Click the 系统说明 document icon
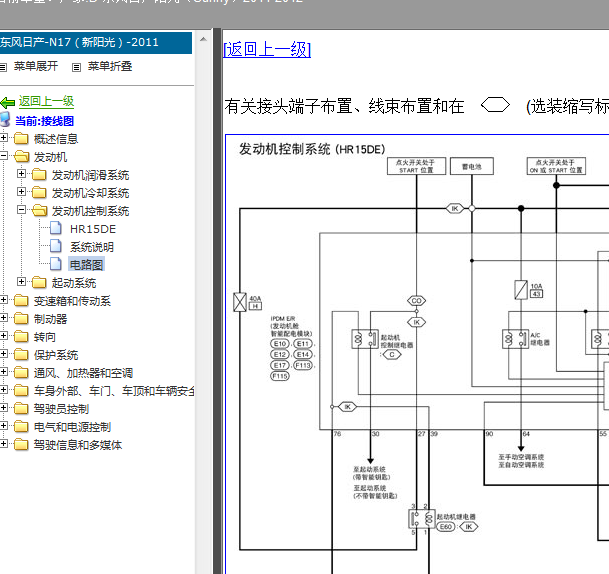The height and width of the screenshot is (574, 609). (56, 246)
